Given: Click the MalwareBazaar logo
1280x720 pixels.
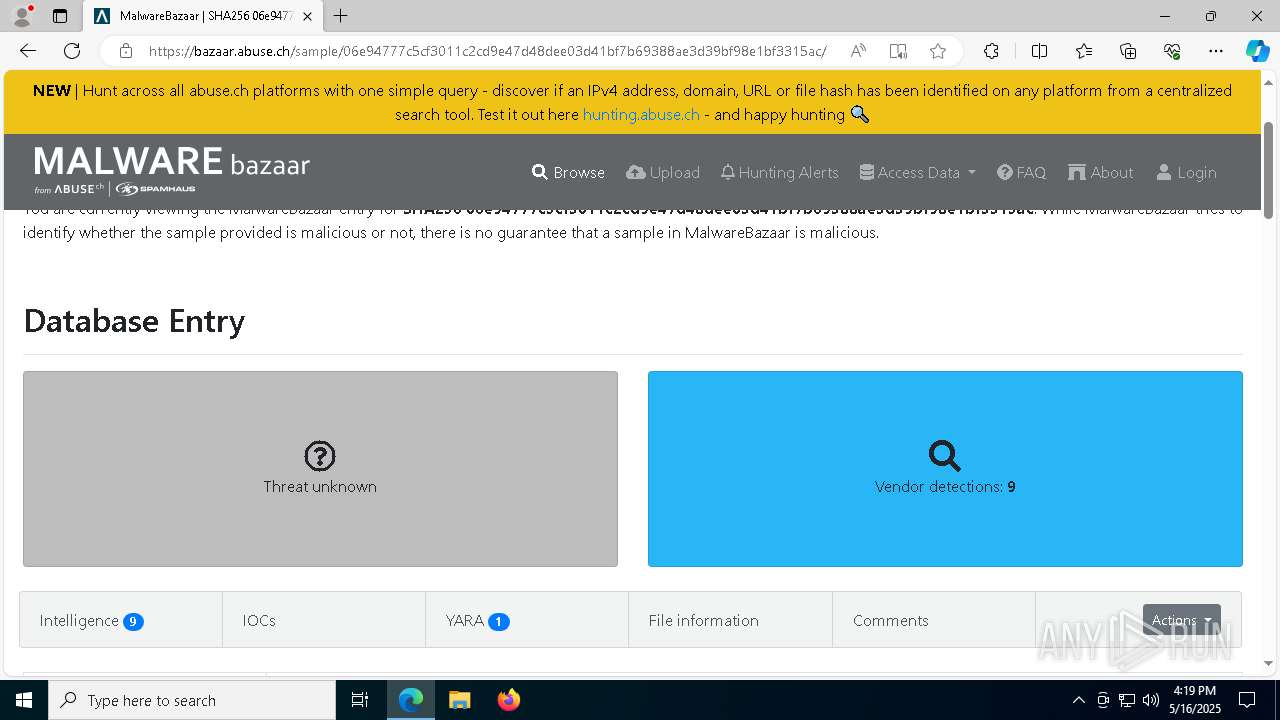Looking at the screenshot, I should (x=172, y=170).
